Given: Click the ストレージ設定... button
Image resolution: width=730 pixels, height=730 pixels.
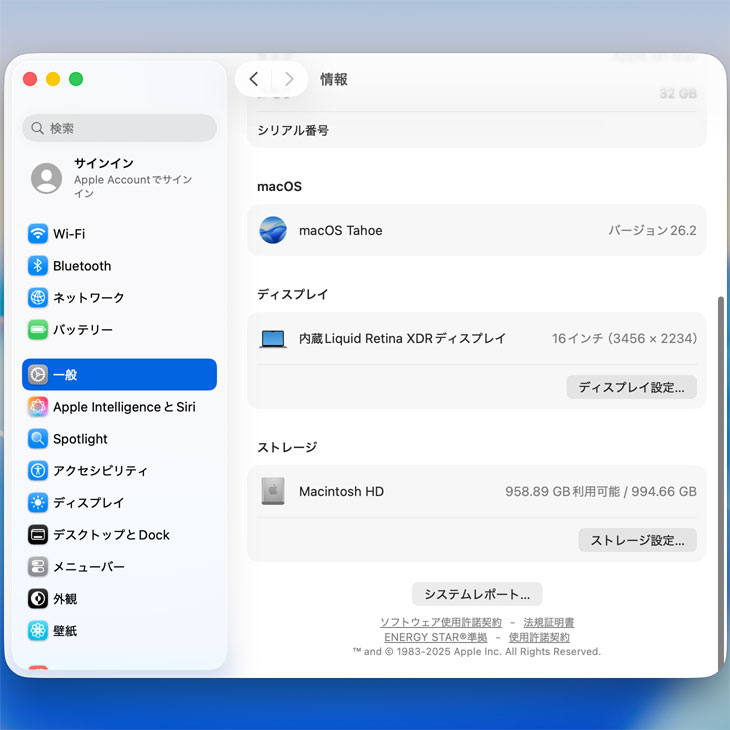Looking at the screenshot, I should pos(637,540).
